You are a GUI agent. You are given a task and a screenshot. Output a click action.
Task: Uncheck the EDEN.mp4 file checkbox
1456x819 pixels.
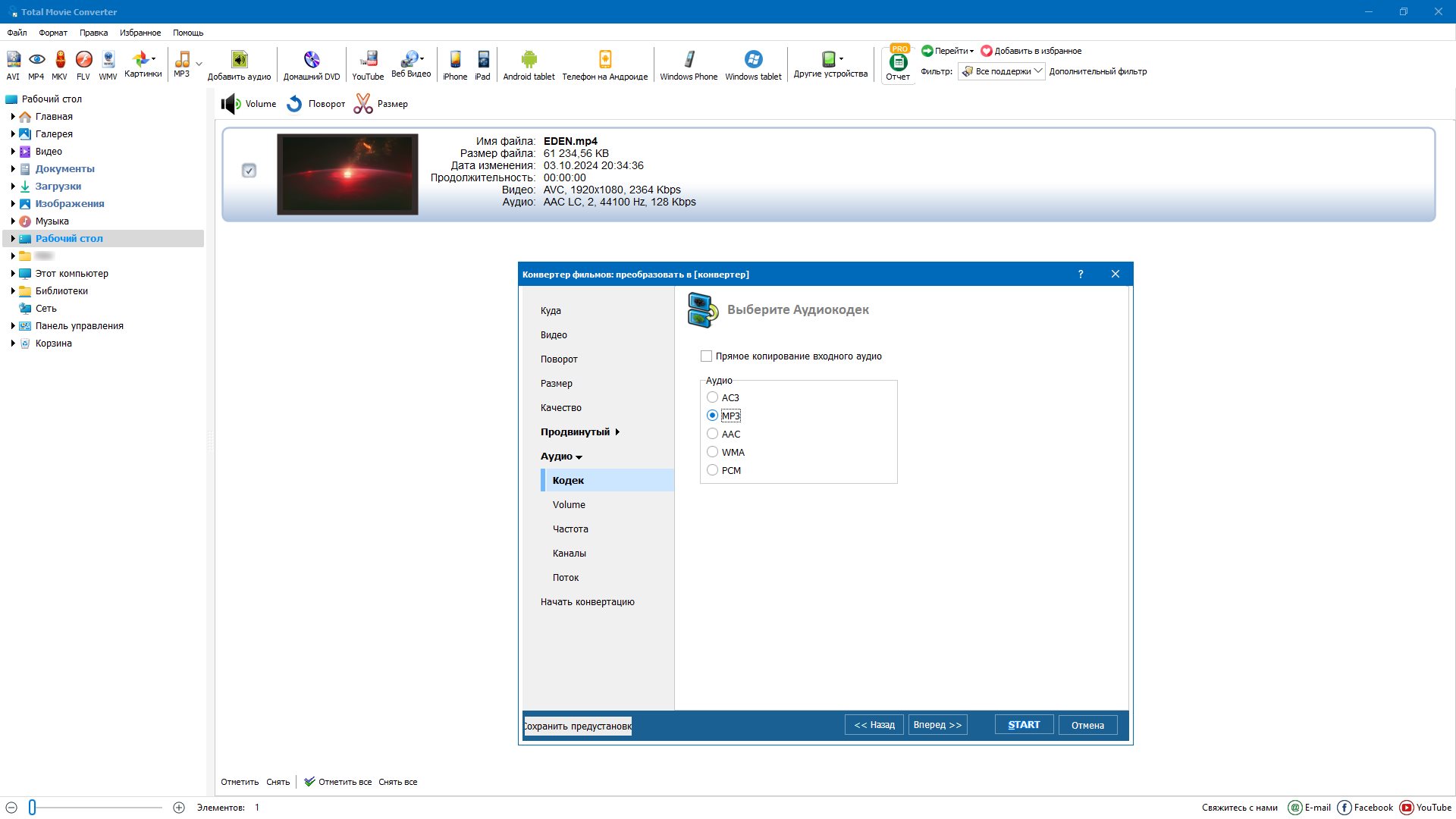(249, 171)
